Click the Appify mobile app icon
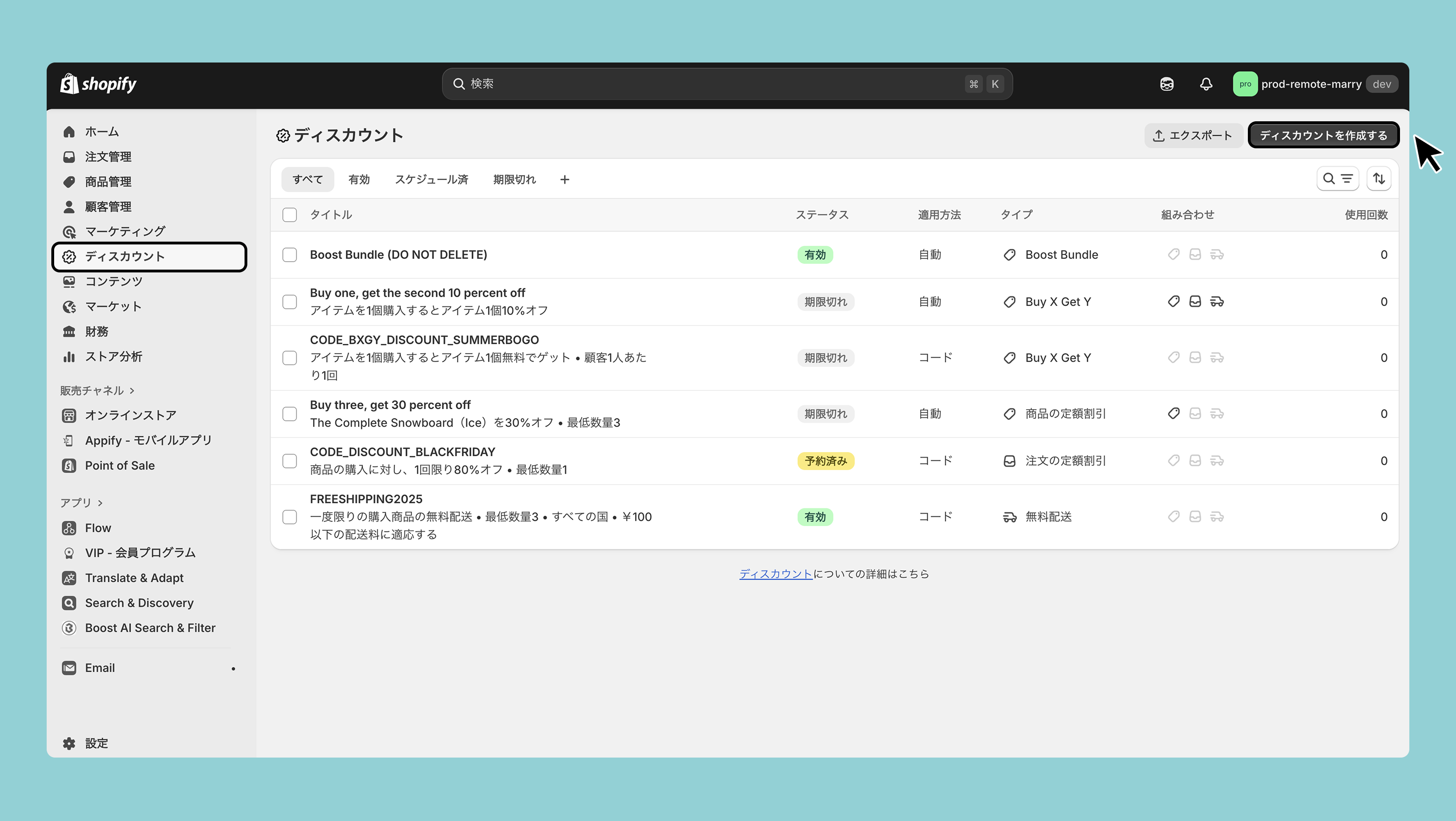 pos(69,440)
